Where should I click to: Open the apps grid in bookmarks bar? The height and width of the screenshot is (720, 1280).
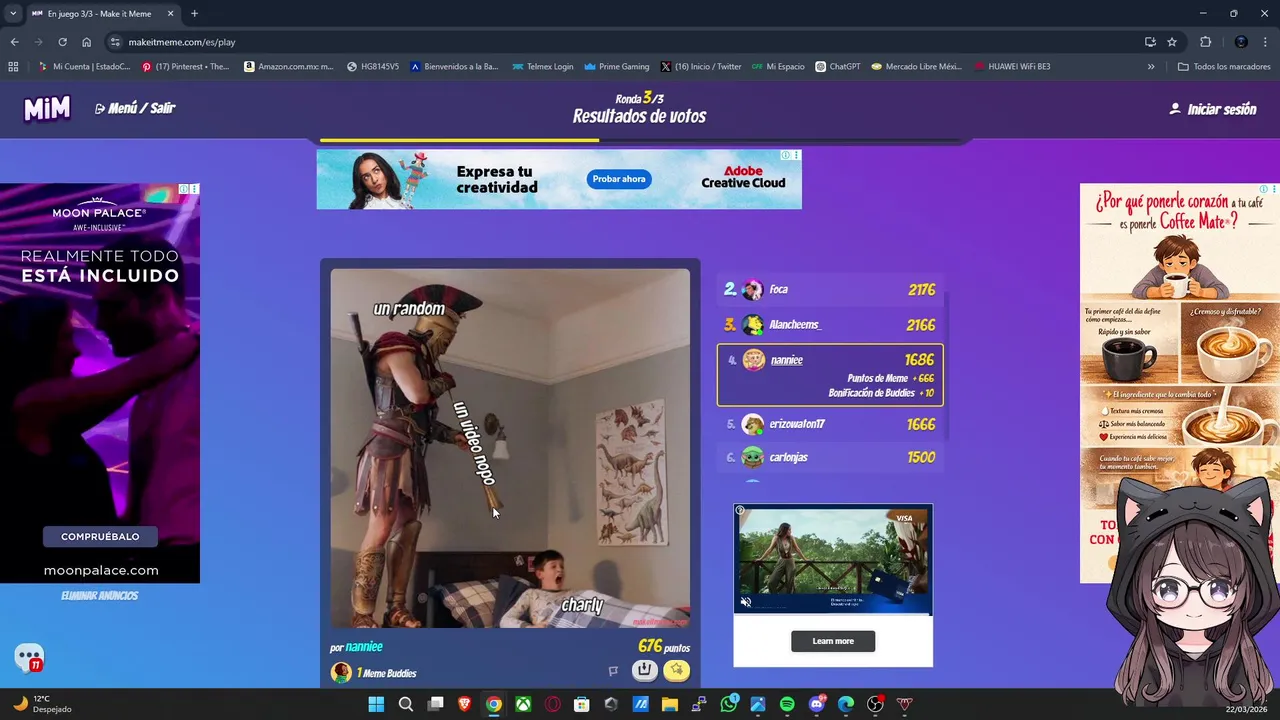coord(13,67)
